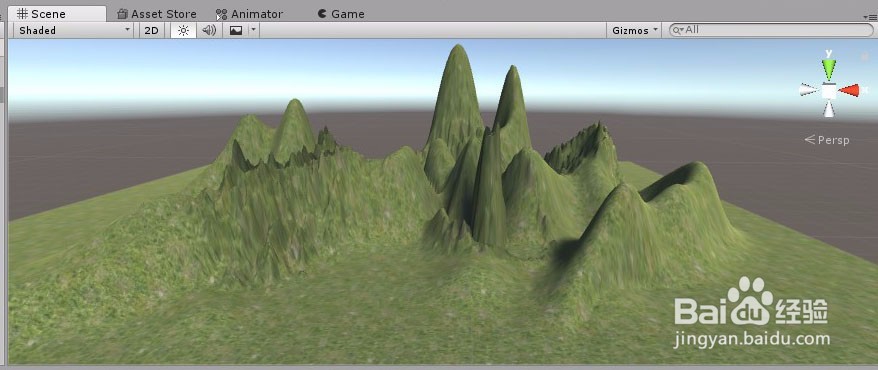The width and height of the screenshot is (878, 370).
Task: Toggle 2D scene view mode
Action: click(151, 30)
